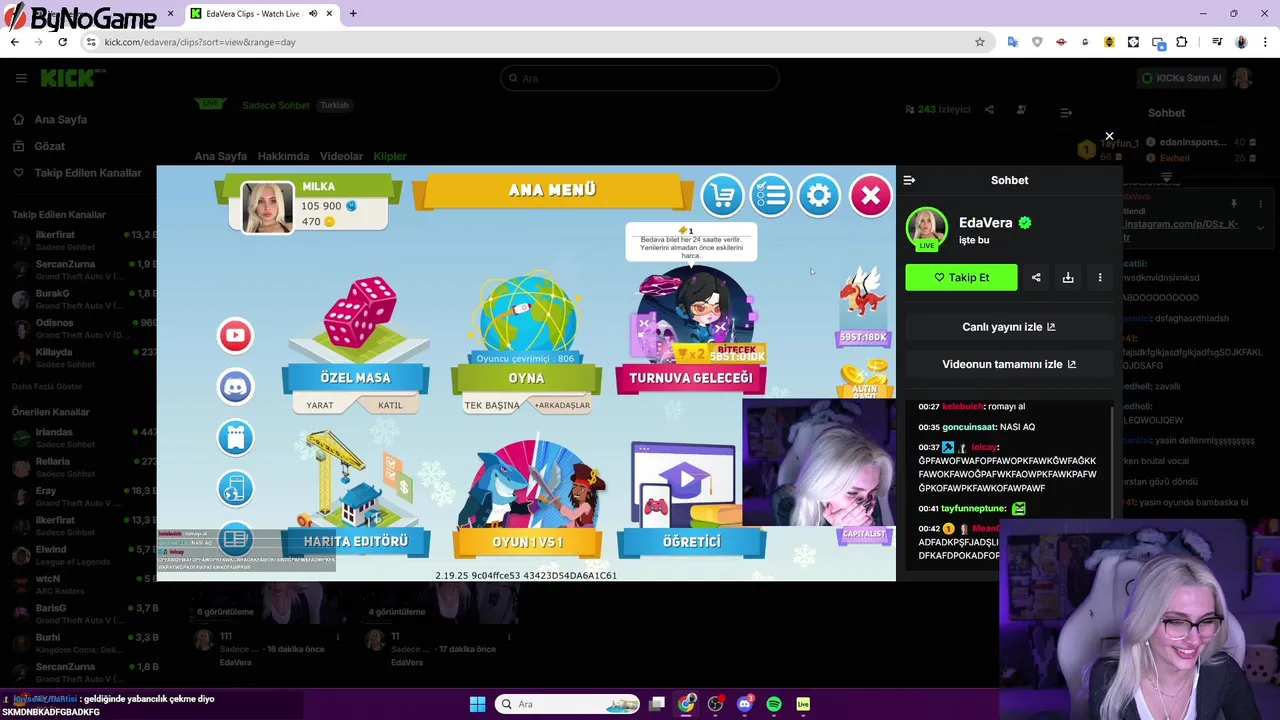
Task: Close the clip viewer overlay
Action: coord(1109,136)
